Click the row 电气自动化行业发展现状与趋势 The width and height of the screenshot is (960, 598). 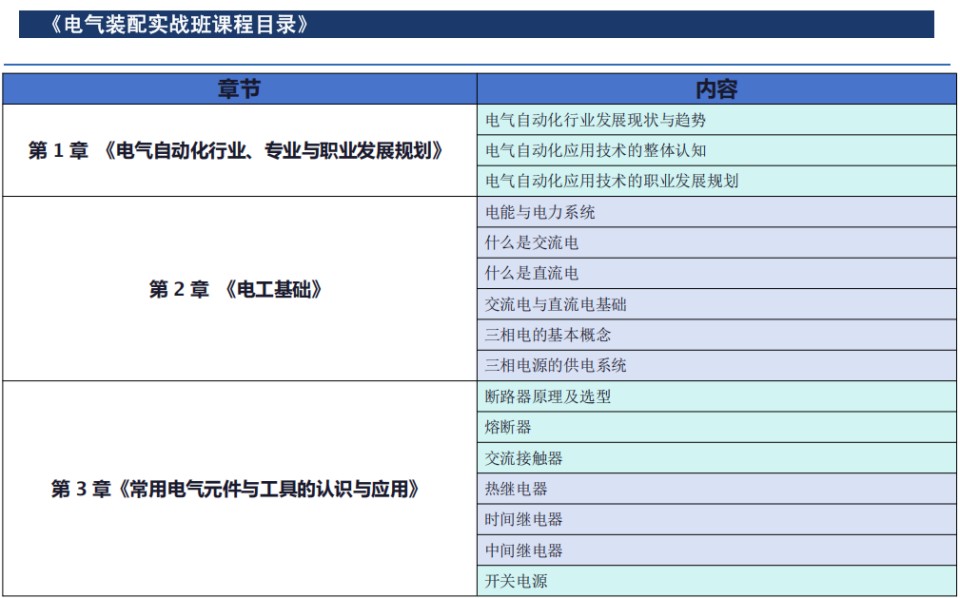pyautogui.click(x=716, y=120)
